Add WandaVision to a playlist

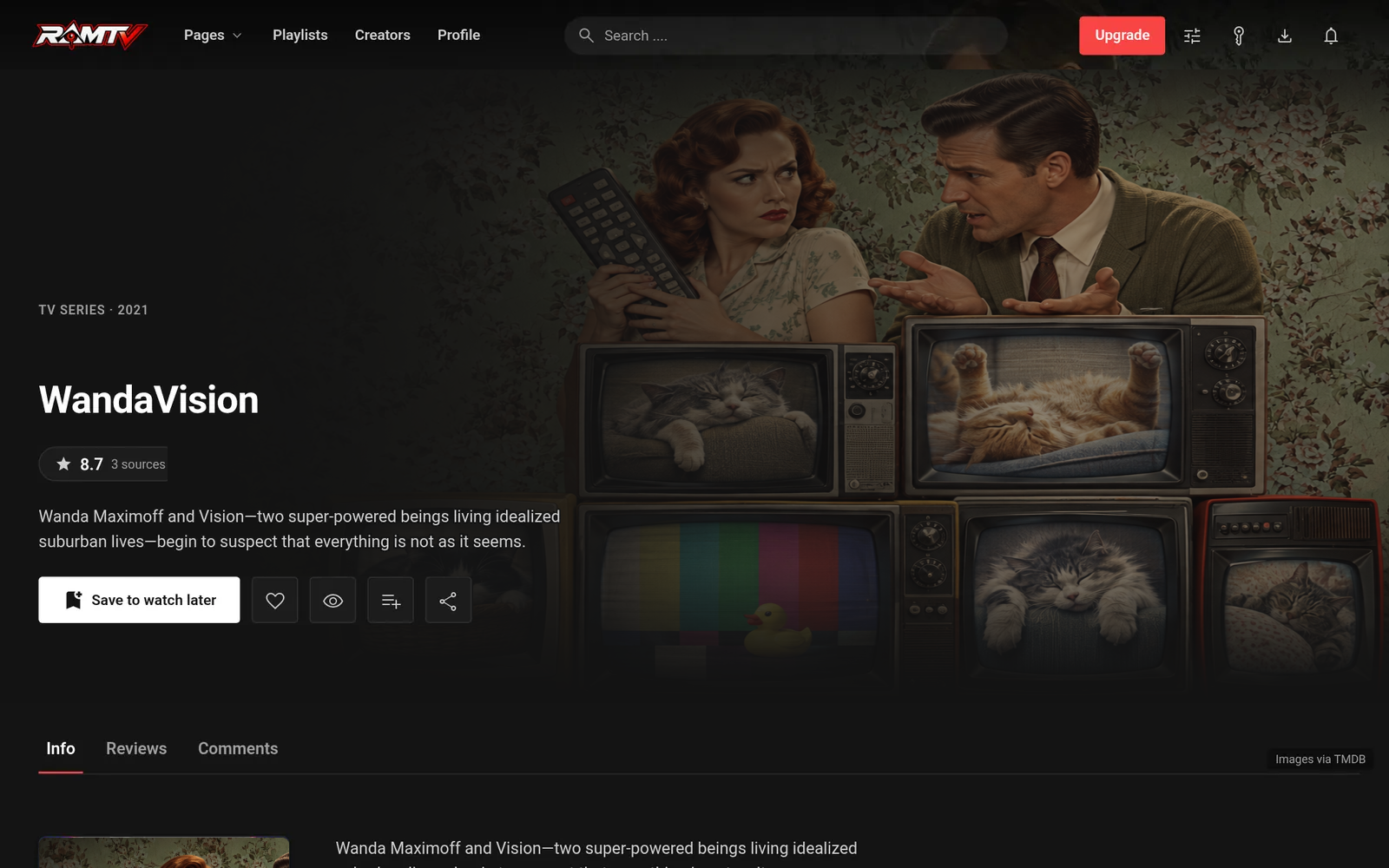coord(391,600)
